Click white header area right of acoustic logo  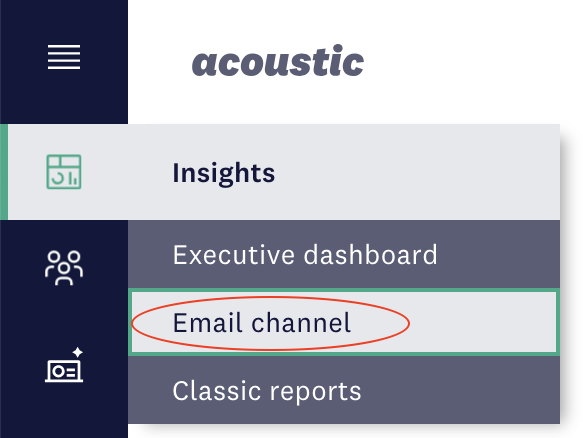point(472,61)
